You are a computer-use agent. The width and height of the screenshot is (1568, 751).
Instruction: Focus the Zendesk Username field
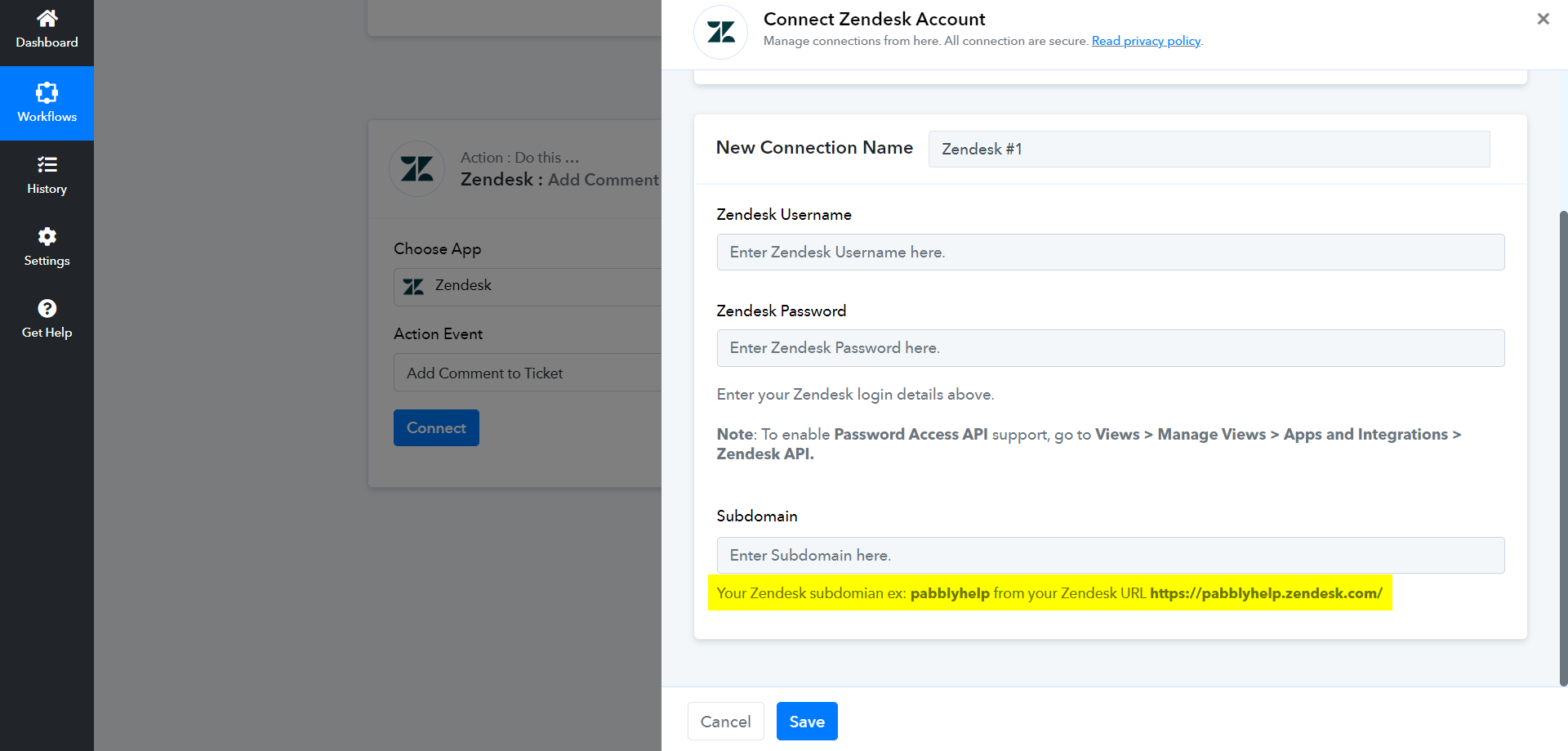1111,253
